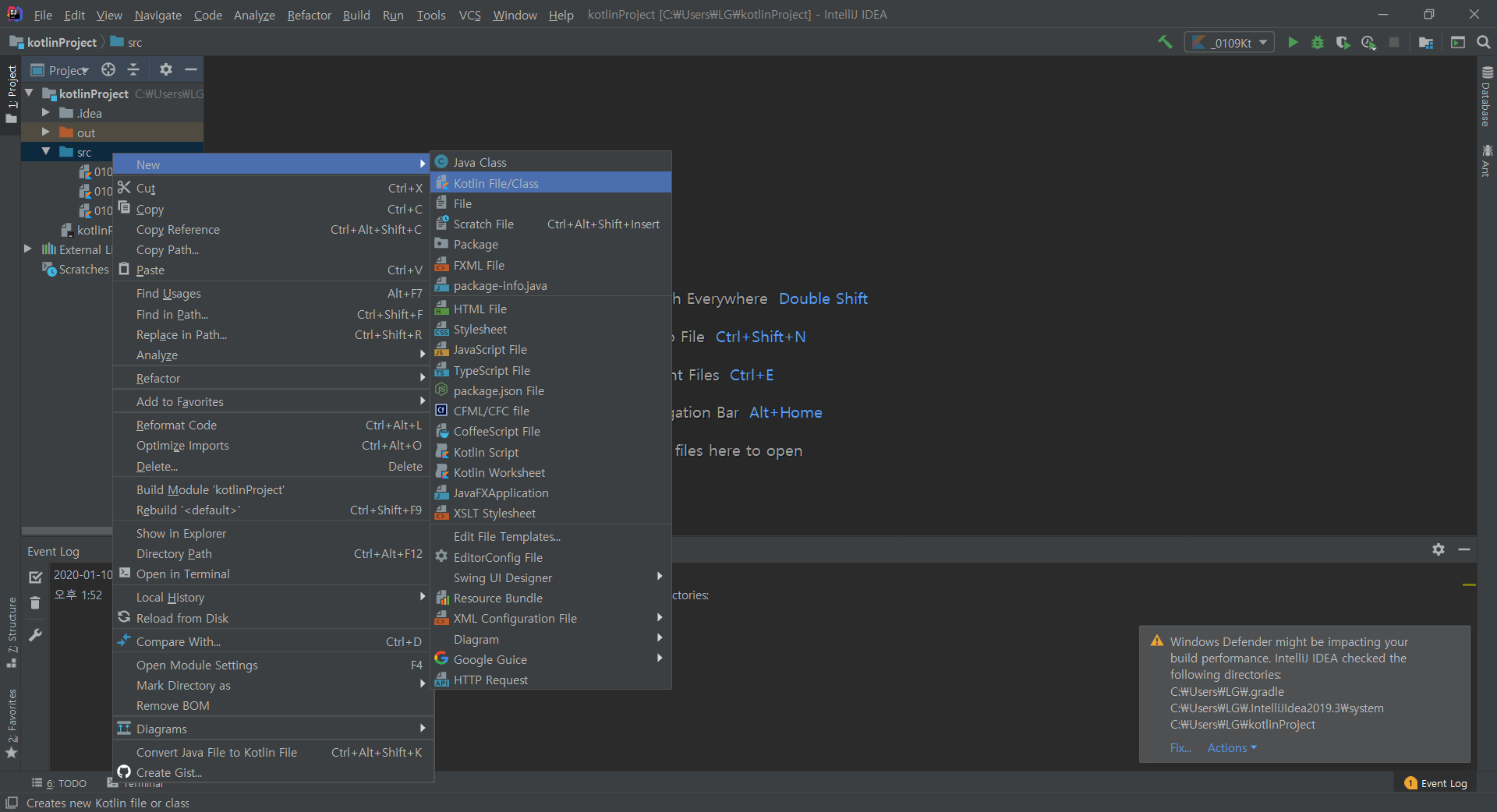This screenshot has width=1497, height=812.
Task: Open the Actions dropdown in the notification
Action: click(x=1232, y=747)
